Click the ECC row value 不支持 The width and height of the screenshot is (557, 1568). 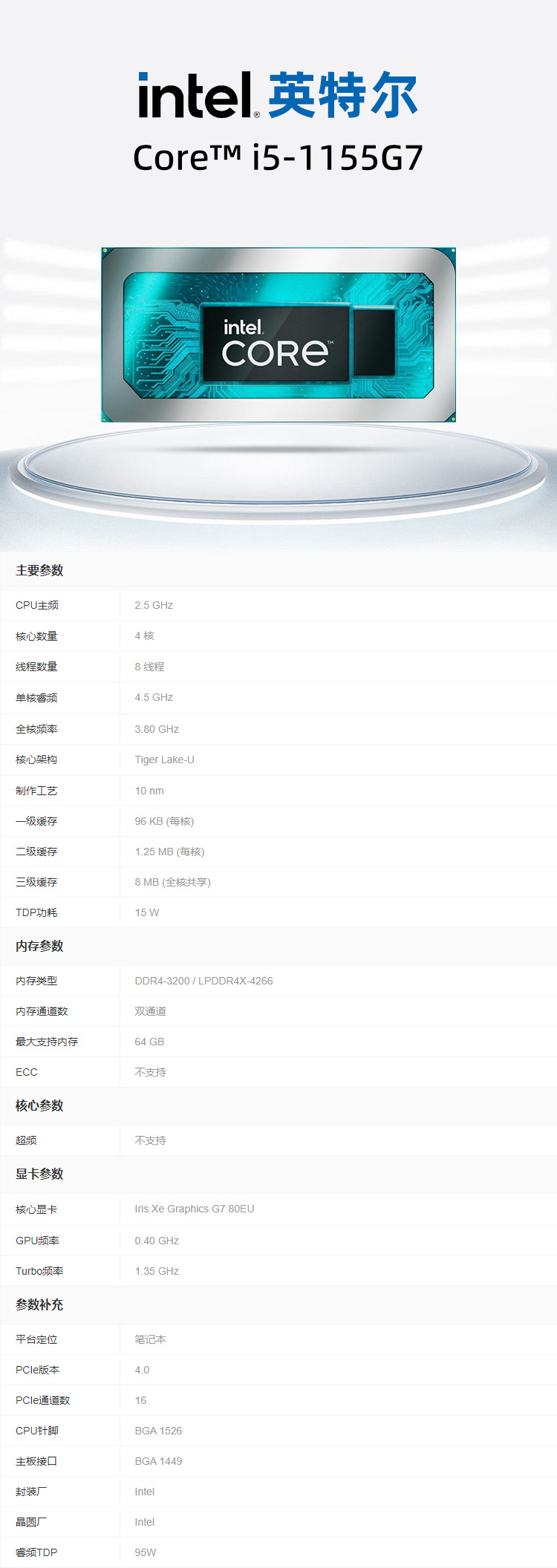(150, 1072)
